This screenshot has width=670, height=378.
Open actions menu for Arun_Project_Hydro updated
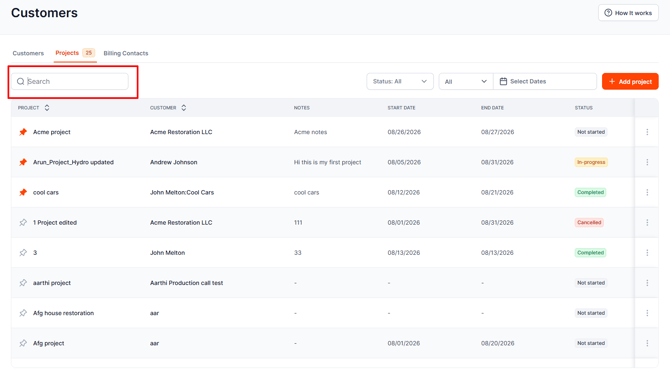click(647, 162)
